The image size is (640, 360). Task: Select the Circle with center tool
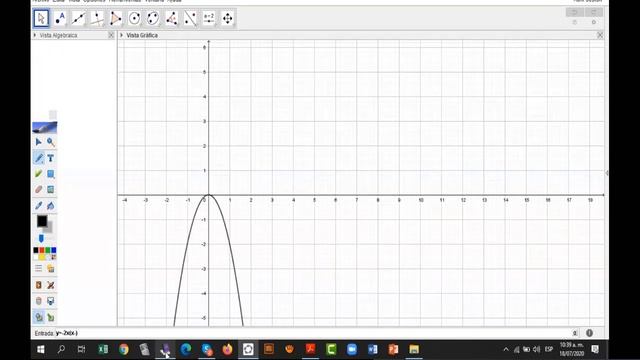(134, 18)
